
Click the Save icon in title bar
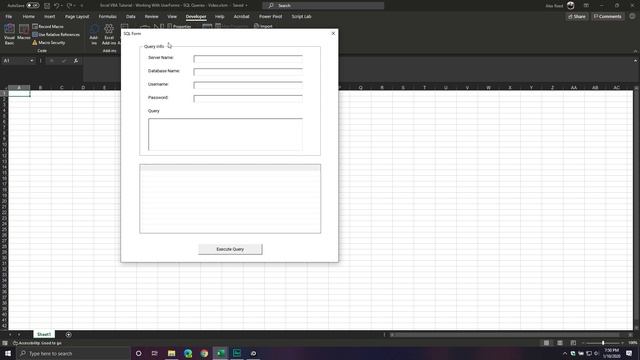point(47,5)
